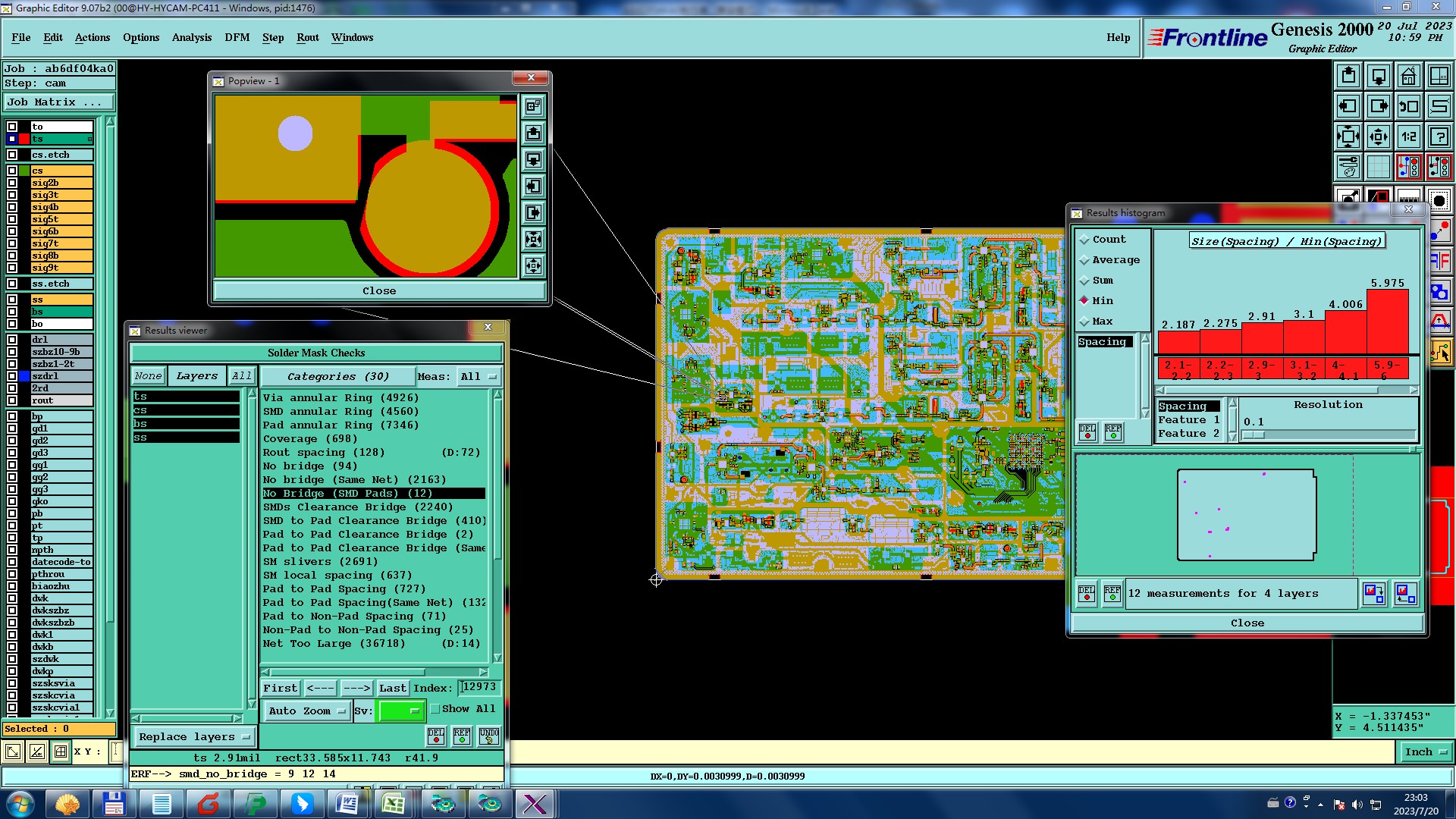Click the zoom-in icon in Popview toolbar
This screenshot has width=1456, height=819.
tap(534, 240)
